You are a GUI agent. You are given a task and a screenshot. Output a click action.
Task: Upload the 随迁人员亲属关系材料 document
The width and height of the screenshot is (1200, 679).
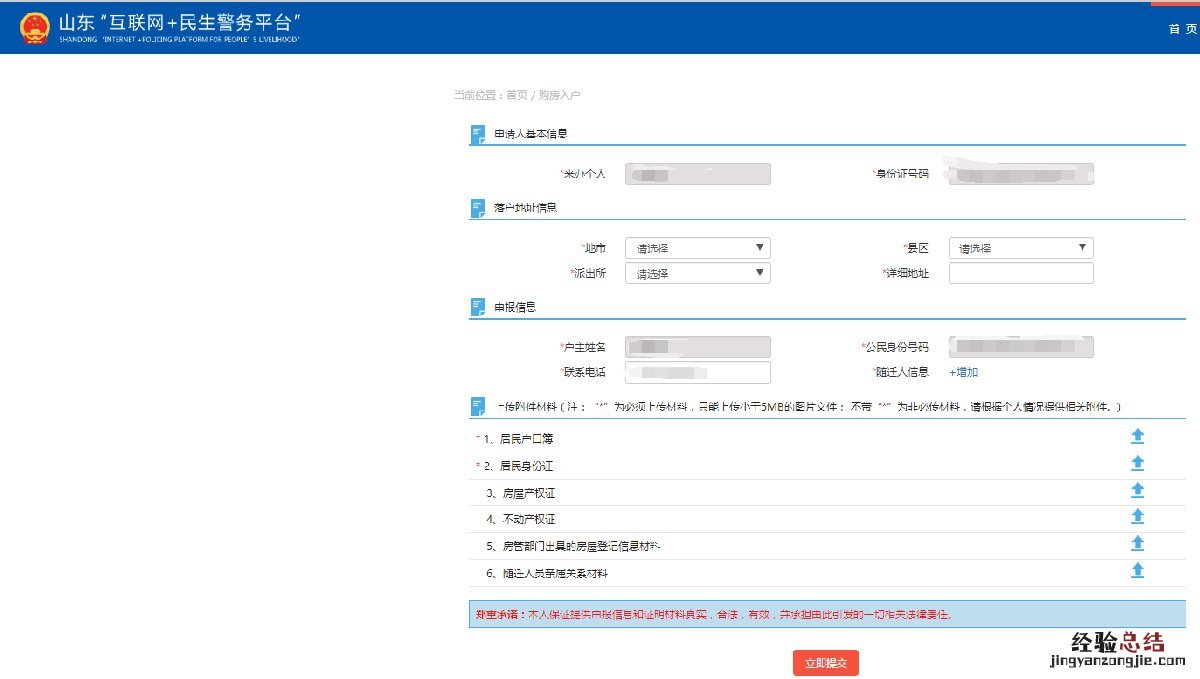1137,571
